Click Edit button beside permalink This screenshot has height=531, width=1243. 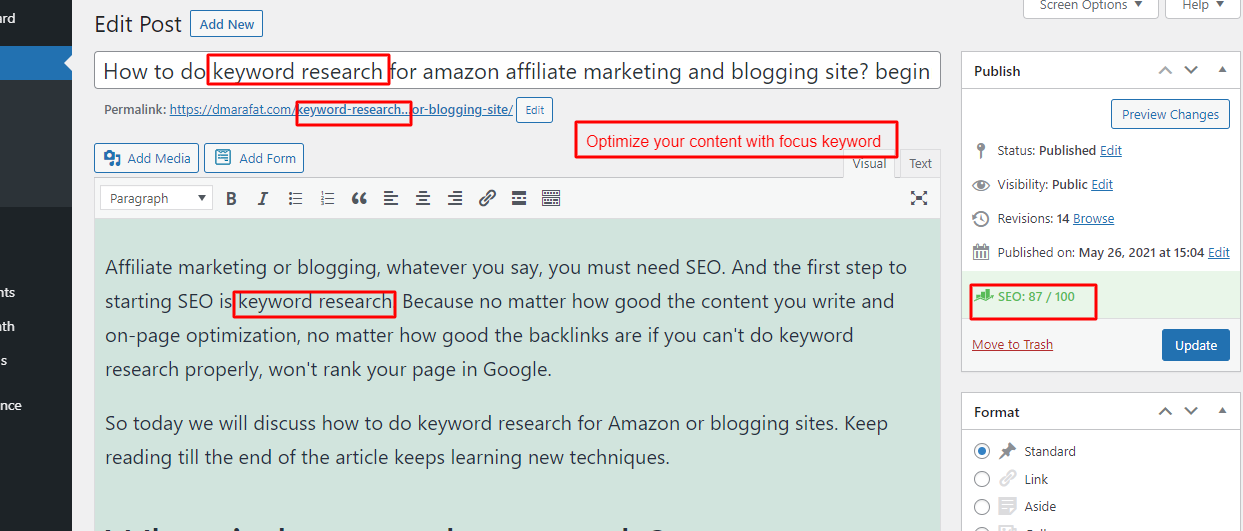pos(535,110)
